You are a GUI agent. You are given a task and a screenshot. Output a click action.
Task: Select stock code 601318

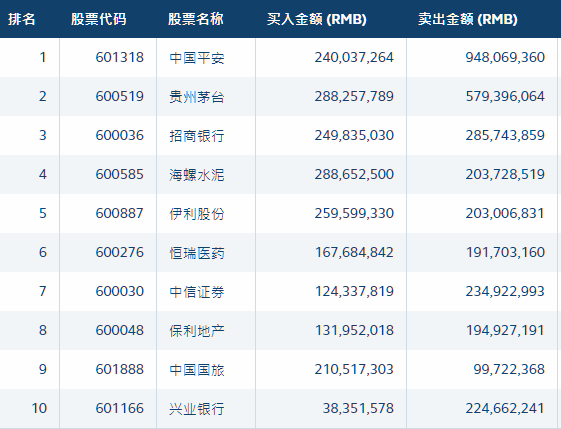[119, 57]
